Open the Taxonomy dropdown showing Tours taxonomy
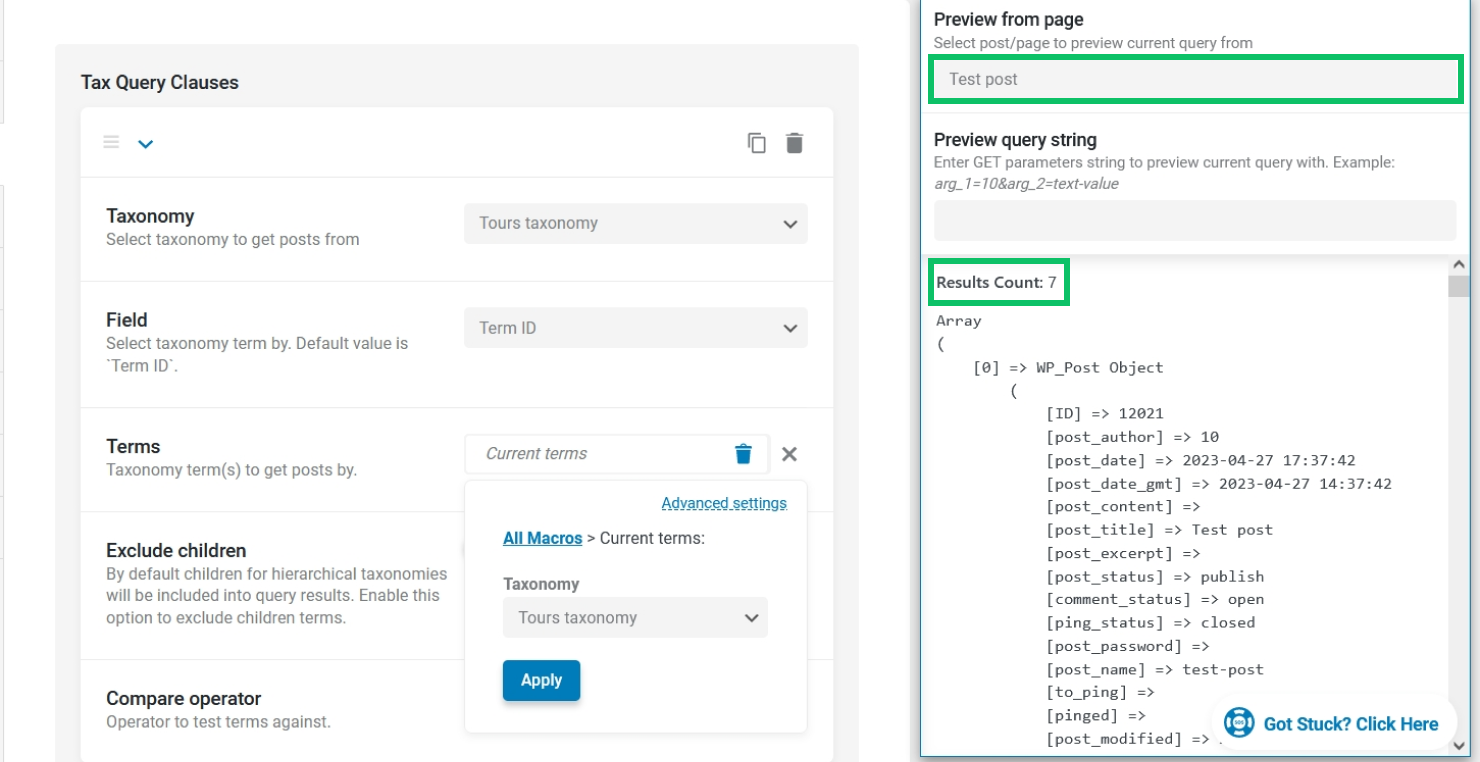The image size is (1480, 762). click(636, 223)
